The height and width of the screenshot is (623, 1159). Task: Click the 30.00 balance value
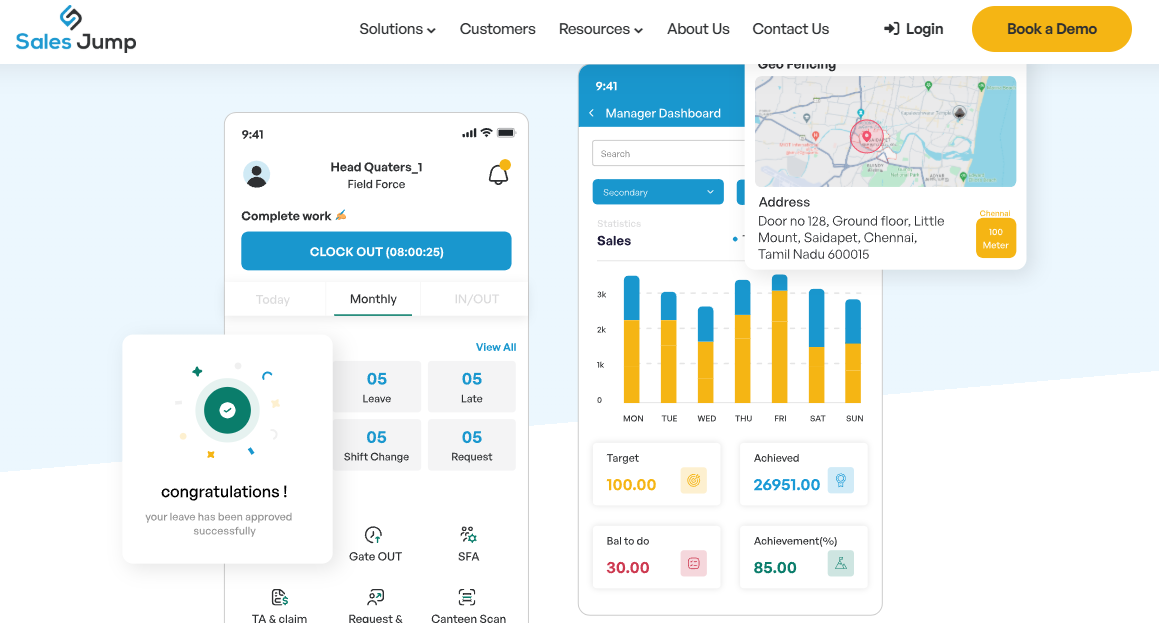click(628, 568)
